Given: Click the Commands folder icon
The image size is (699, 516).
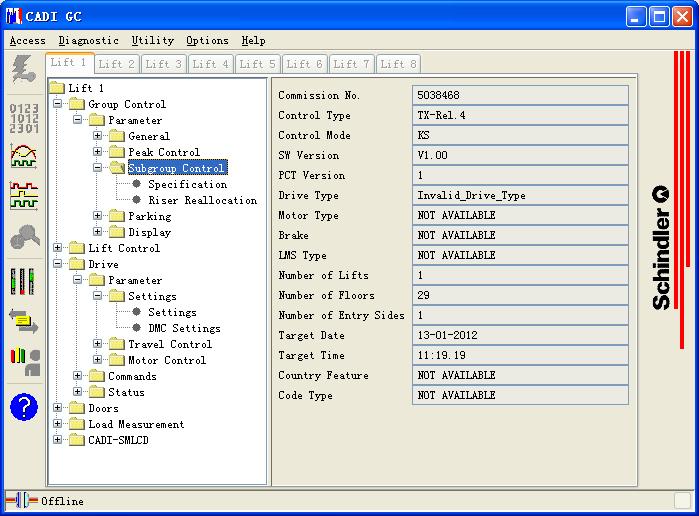Looking at the screenshot, I should [x=97, y=376].
